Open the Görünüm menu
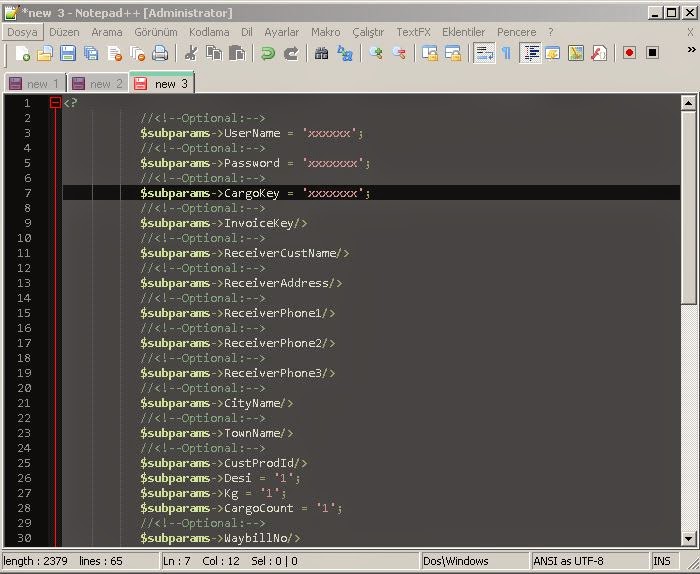 156,32
